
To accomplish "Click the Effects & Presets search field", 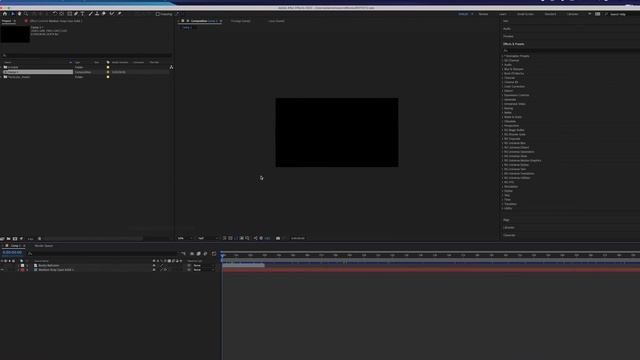I will pyautogui.click(x=571, y=51).
